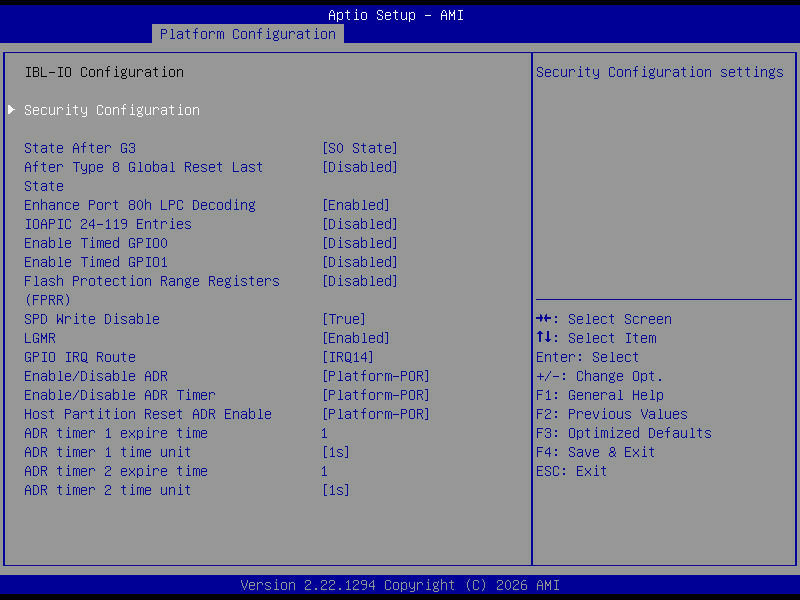Edit the ADR timer 1 expire value
Screen dimensions: 800x600
pos(324,433)
